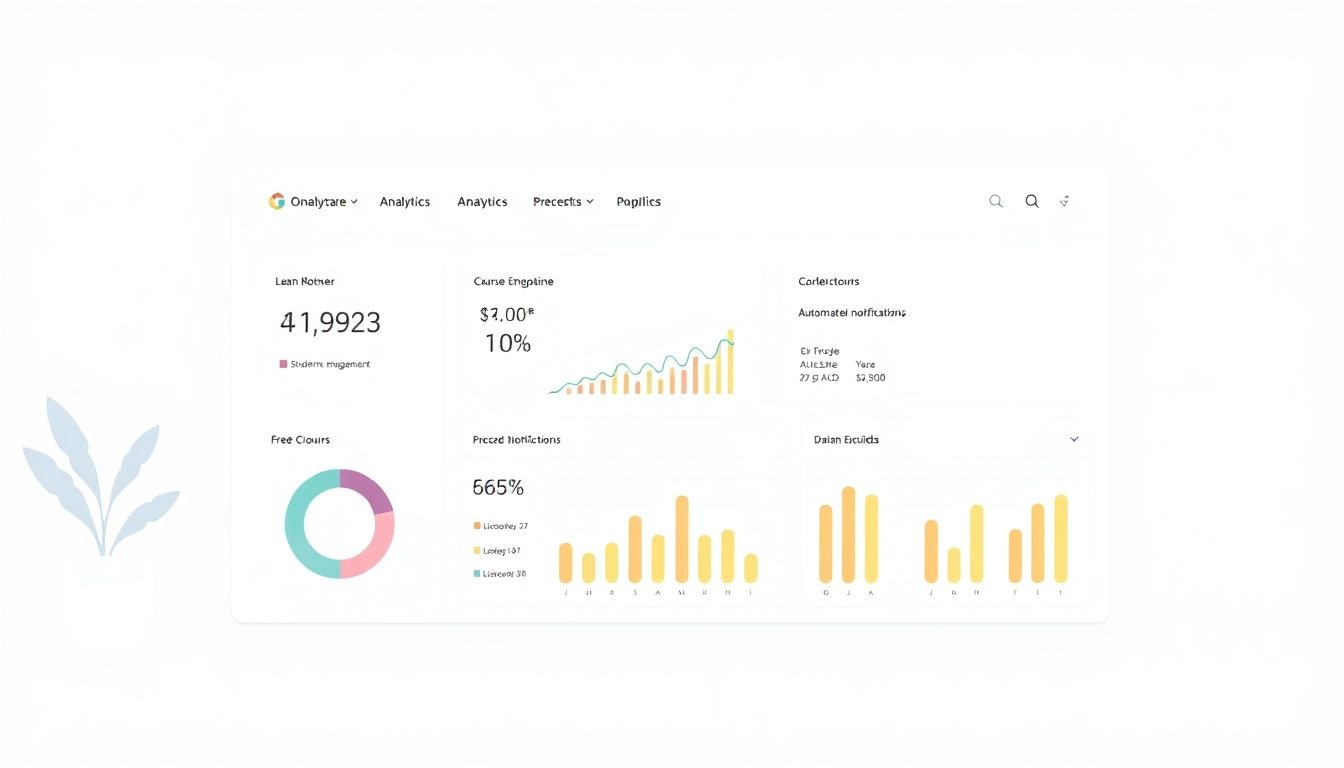The width and height of the screenshot is (1344, 768).
Task: Click the light gray search icon
Action: coord(996,201)
